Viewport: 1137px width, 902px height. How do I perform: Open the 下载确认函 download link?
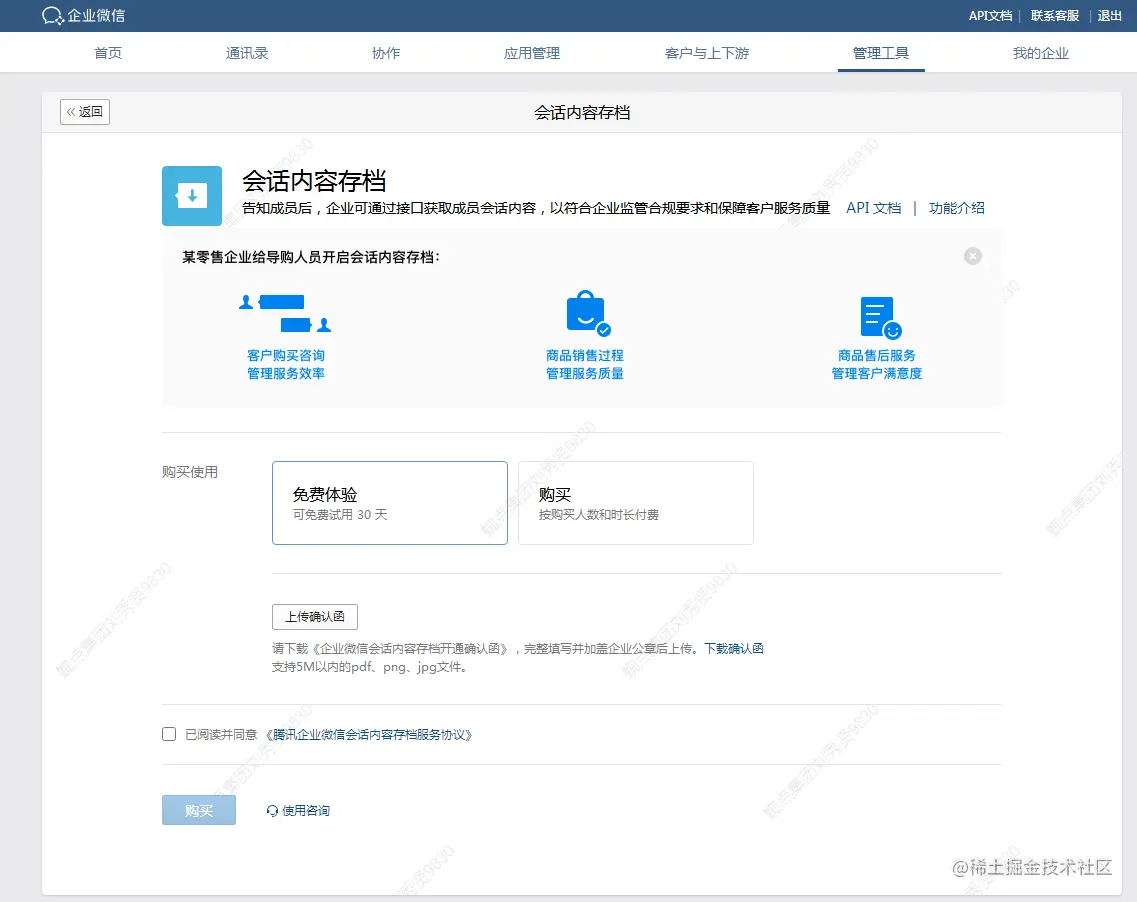tap(734, 648)
